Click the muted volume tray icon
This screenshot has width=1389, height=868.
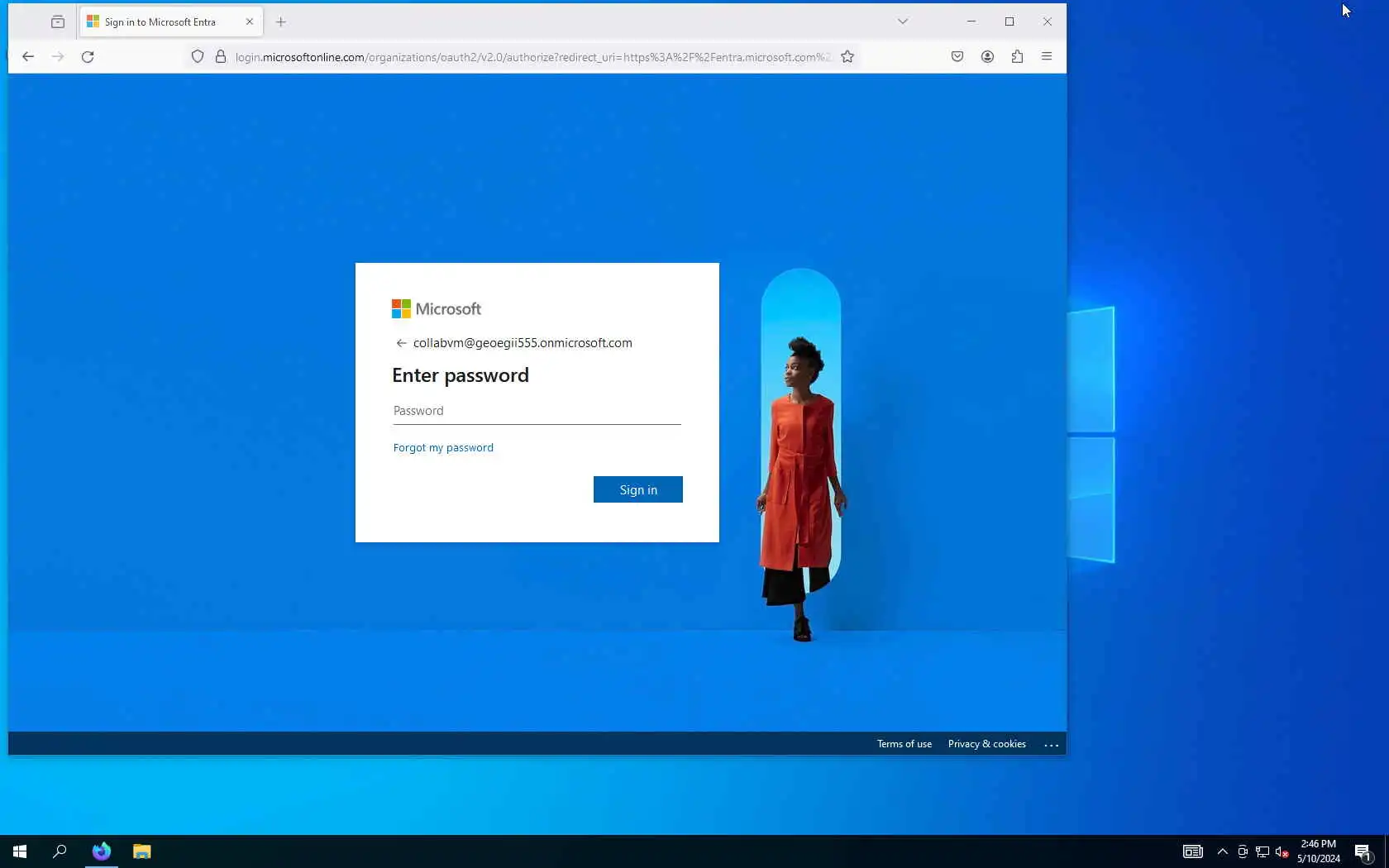1282,851
